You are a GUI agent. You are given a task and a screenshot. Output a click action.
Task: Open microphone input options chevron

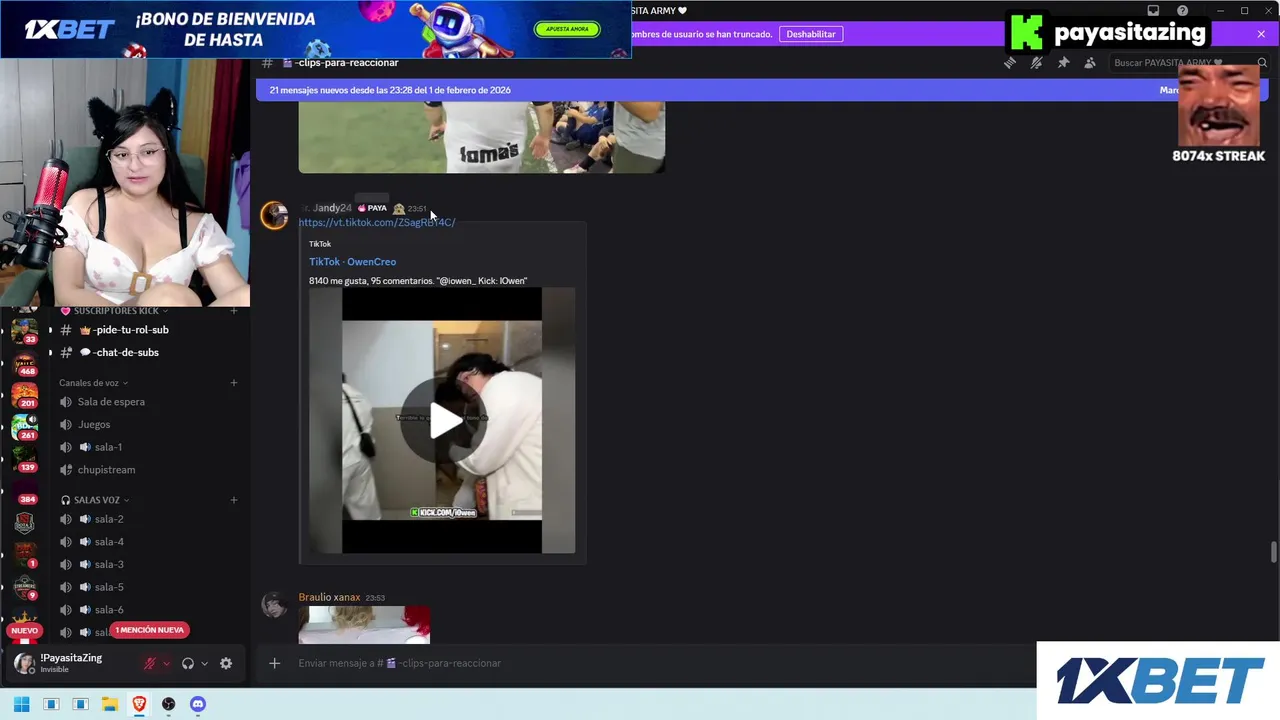point(166,663)
